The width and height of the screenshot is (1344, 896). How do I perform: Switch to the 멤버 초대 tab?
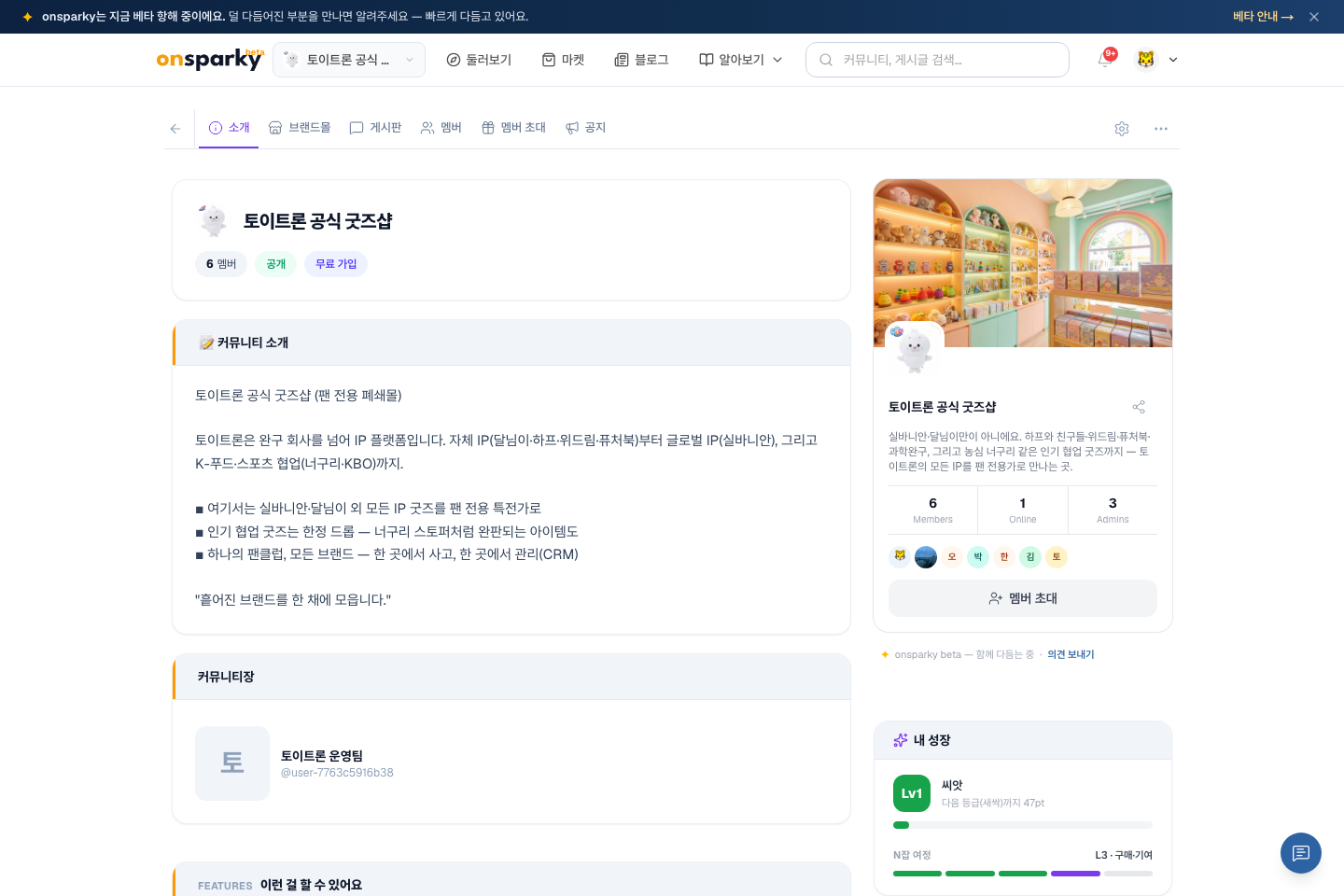tap(513, 128)
